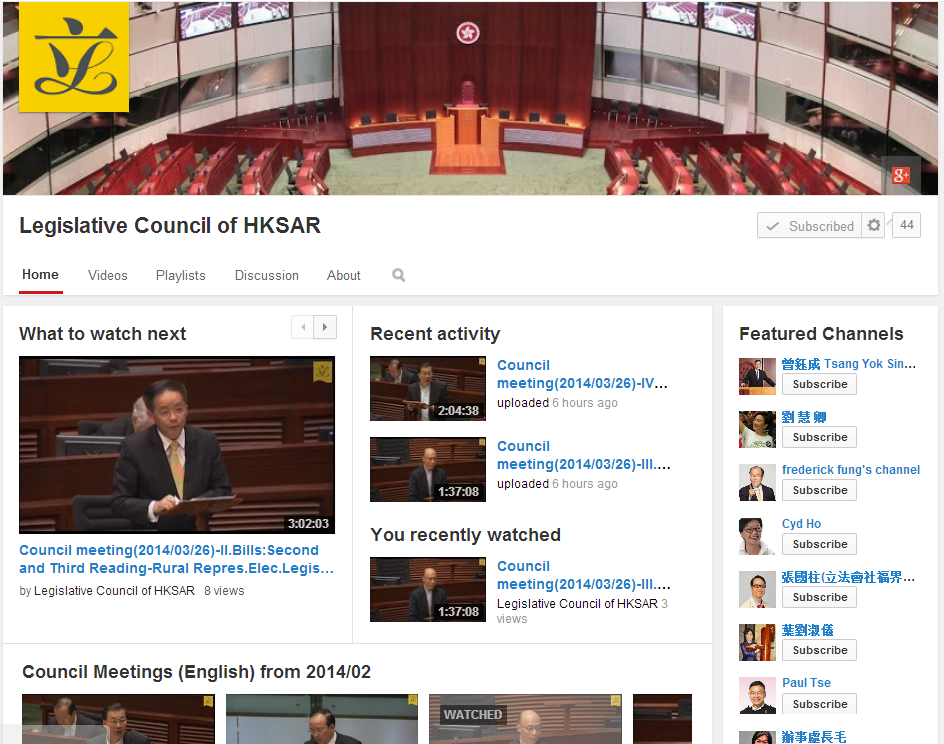The image size is (944, 744).
Task: Subscribe to 劉慧卿 channel
Action: pyautogui.click(x=819, y=437)
